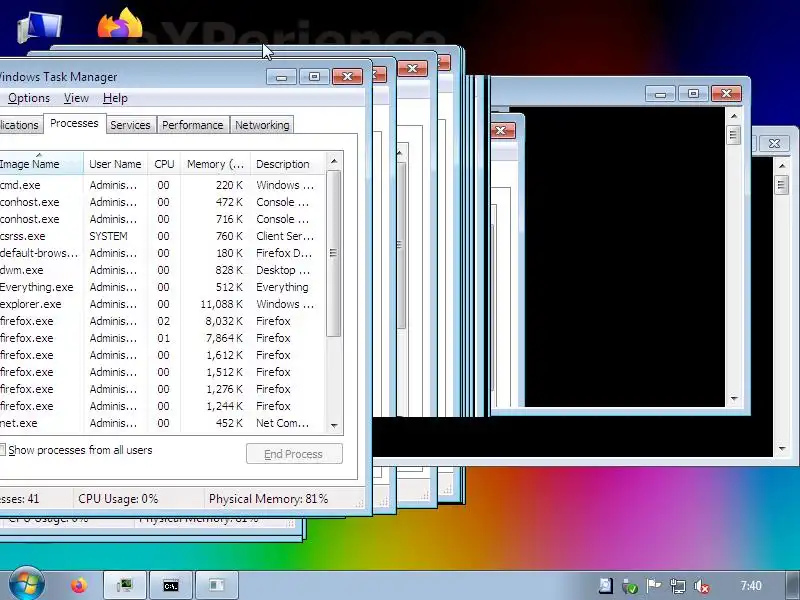This screenshot has width=800, height=600.
Task: Click process list scroll down arrow
Action: click(x=334, y=426)
